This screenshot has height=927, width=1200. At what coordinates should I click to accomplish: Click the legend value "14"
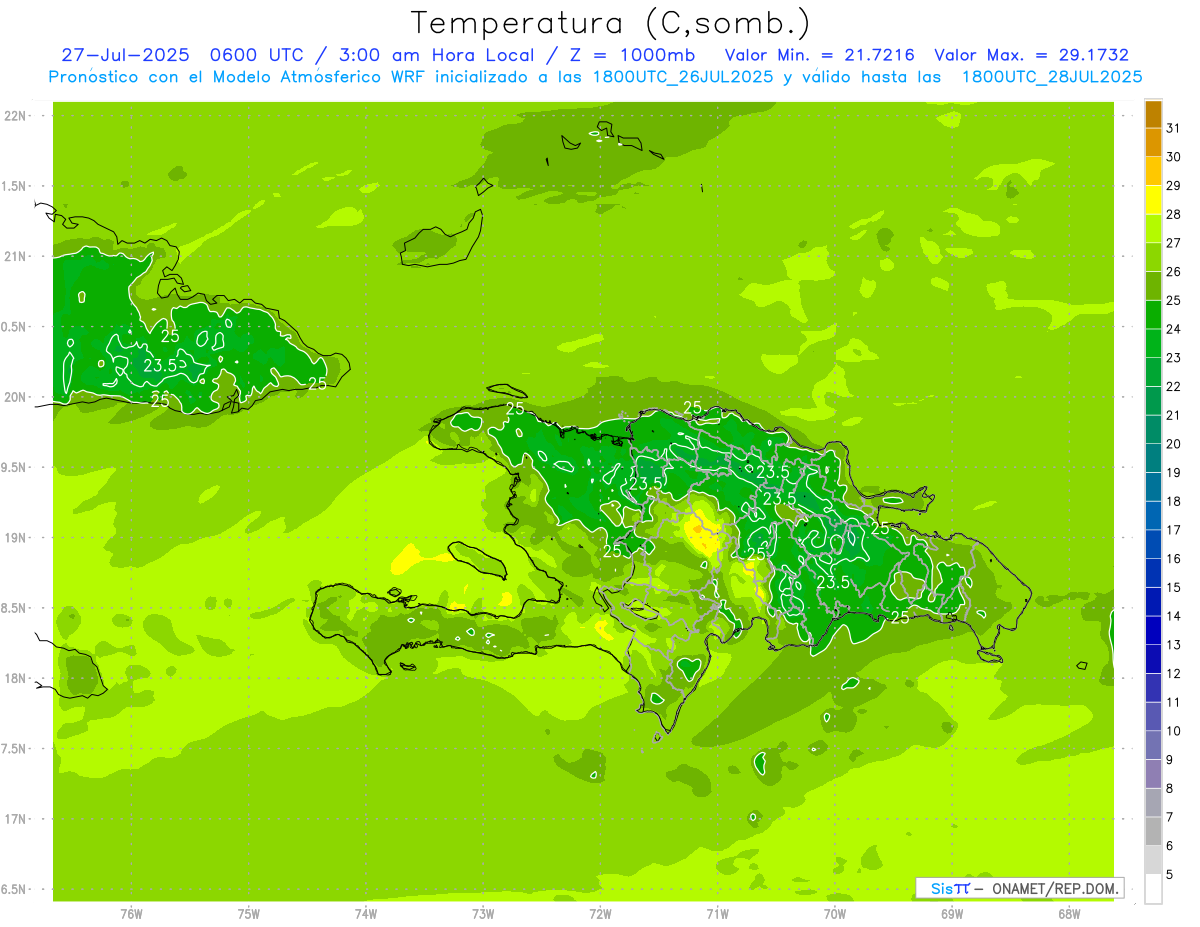pyautogui.click(x=1174, y=616)
